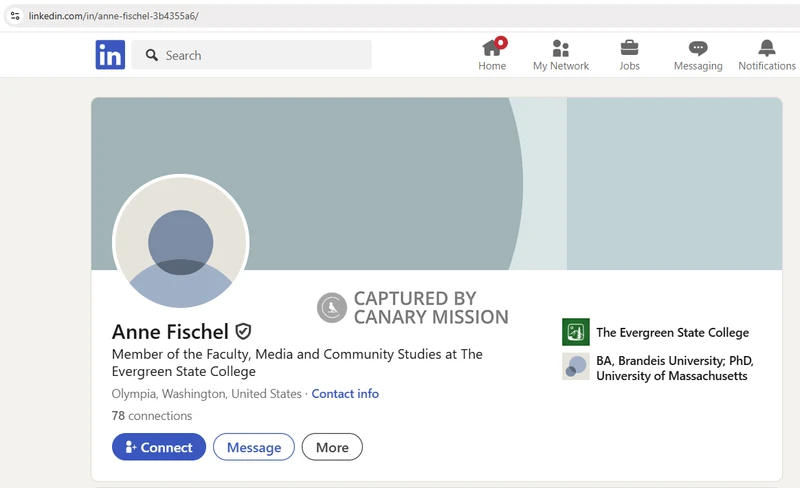
Task: Click the site info icon in address bar
Action: [15, 16]
